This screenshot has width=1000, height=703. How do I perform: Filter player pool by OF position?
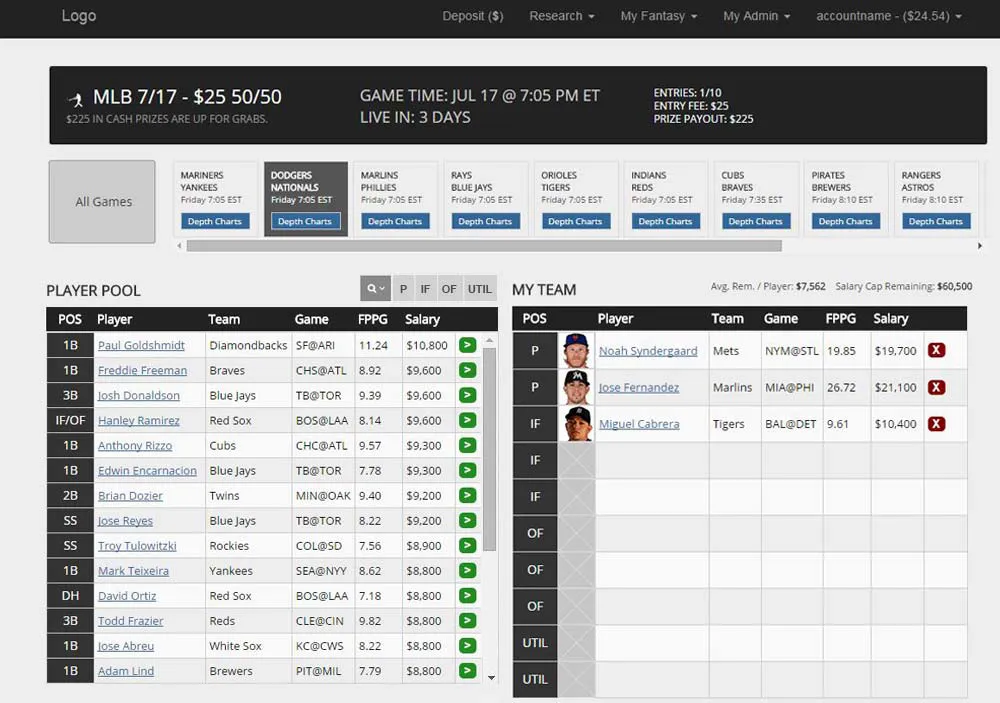tap(449, 289)
